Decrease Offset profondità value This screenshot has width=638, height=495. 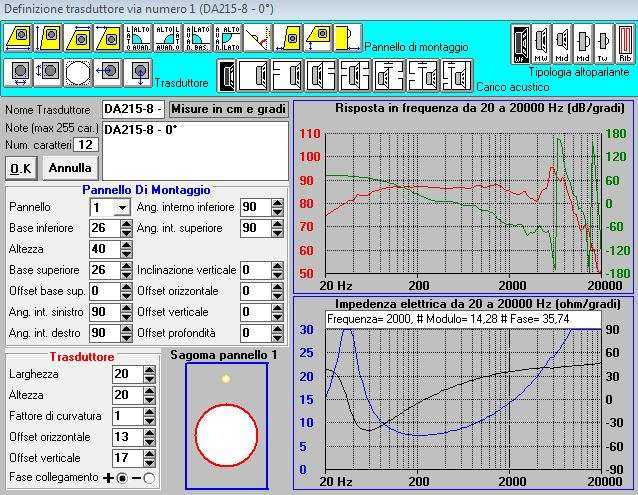pyautogui.click(x=277, y=338)
